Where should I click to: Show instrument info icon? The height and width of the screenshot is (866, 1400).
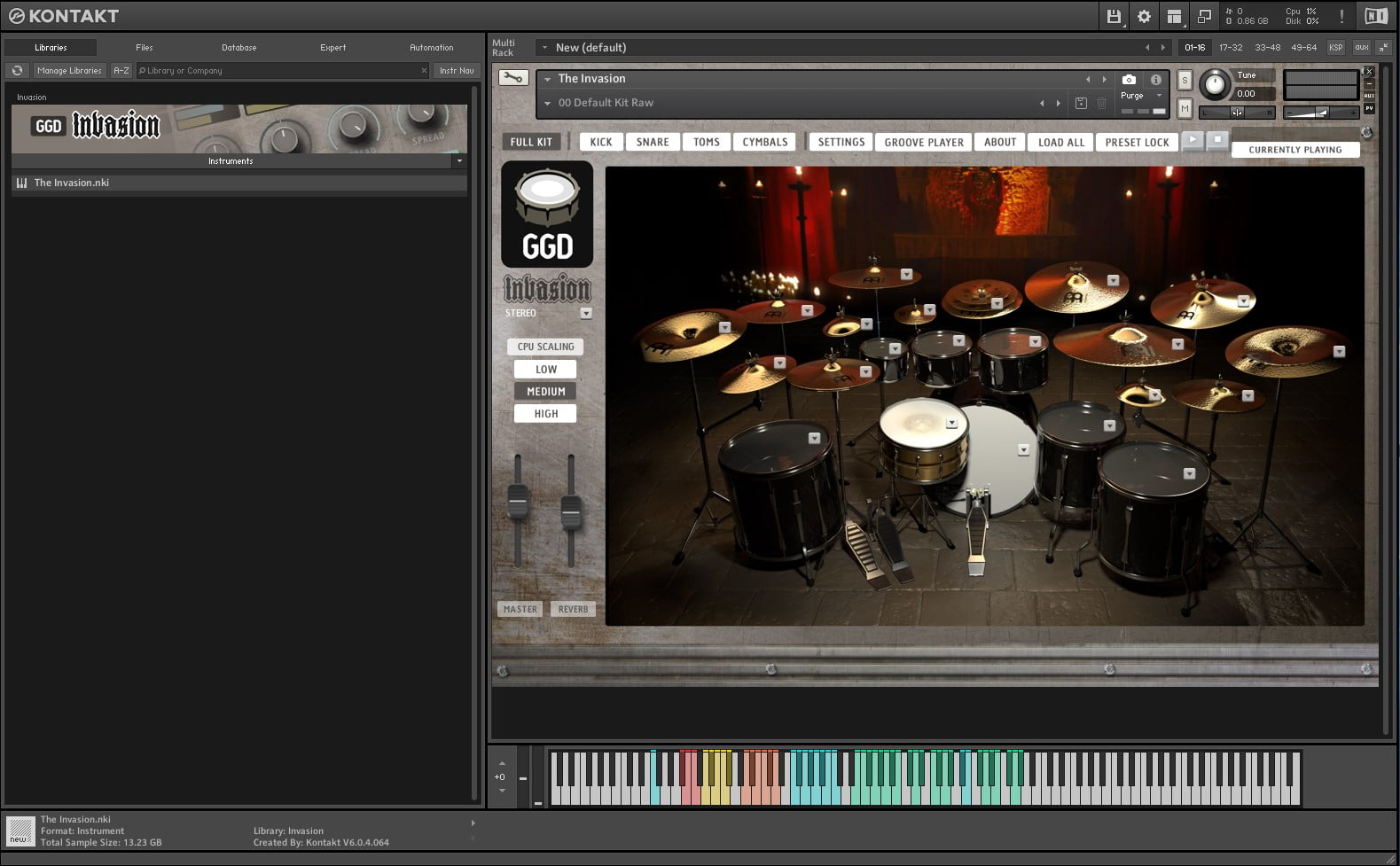pyautogui.click(x=1155, y=79)
